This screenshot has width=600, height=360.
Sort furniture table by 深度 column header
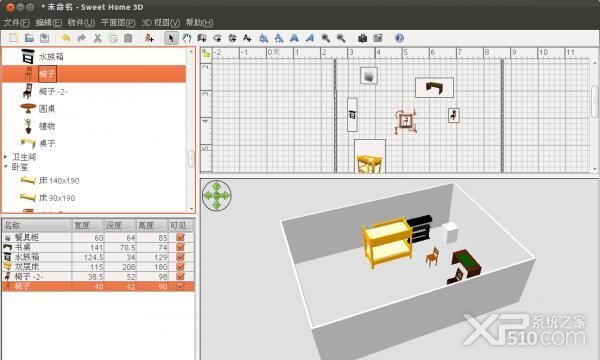[120, 225]
